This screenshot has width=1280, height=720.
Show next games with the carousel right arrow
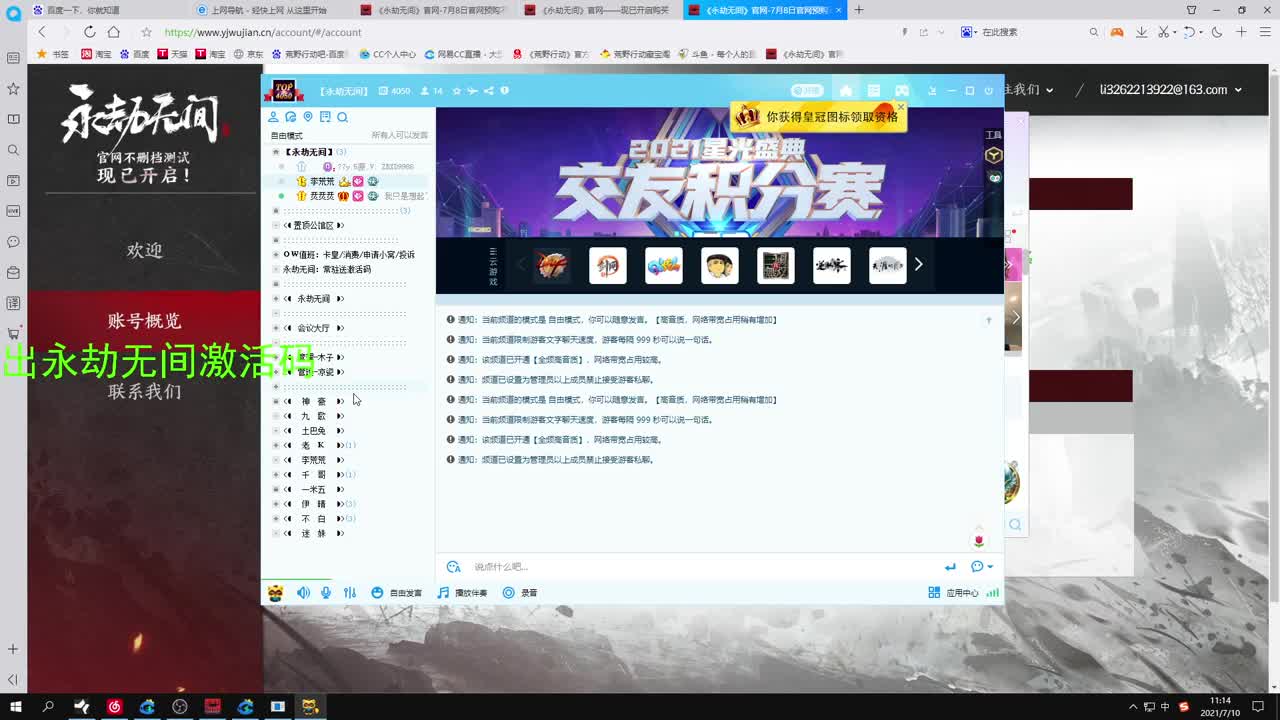click(918, 265)
